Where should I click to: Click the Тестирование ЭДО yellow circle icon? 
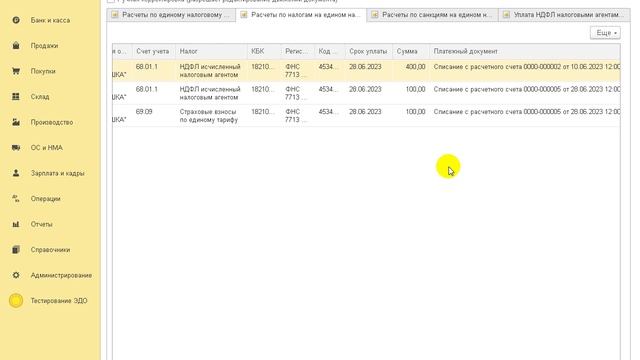(16, 300)
